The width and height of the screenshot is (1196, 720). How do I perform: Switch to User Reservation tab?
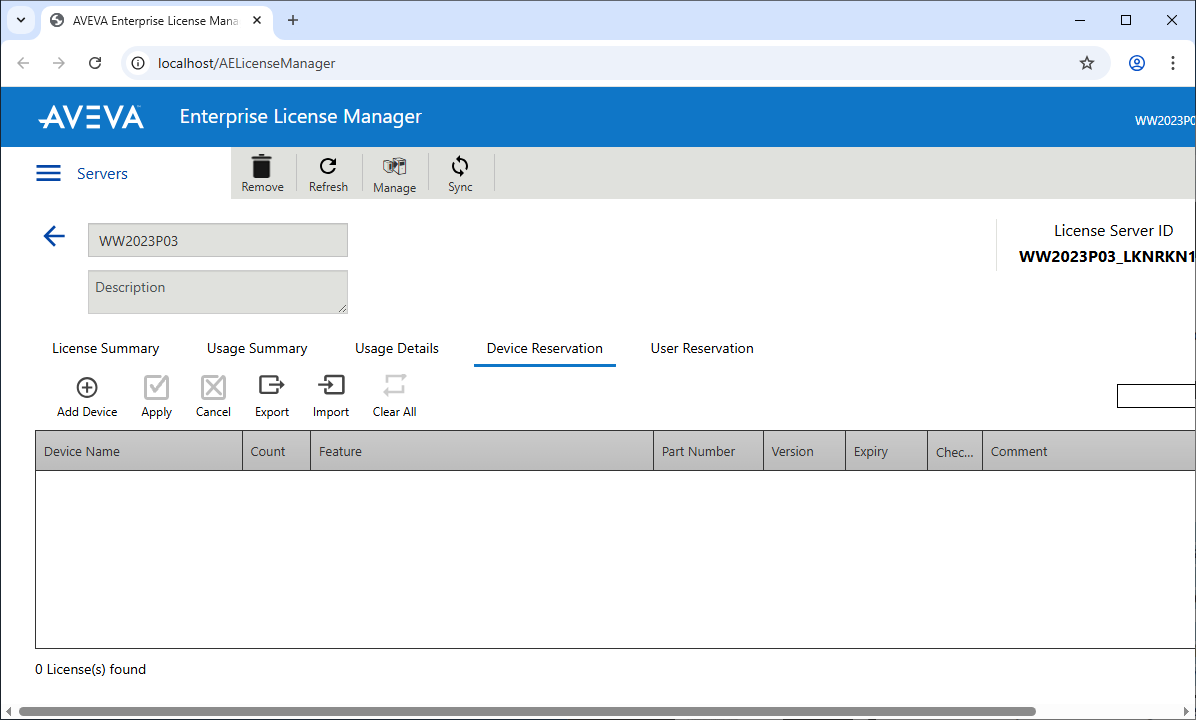tap(702, 349)
